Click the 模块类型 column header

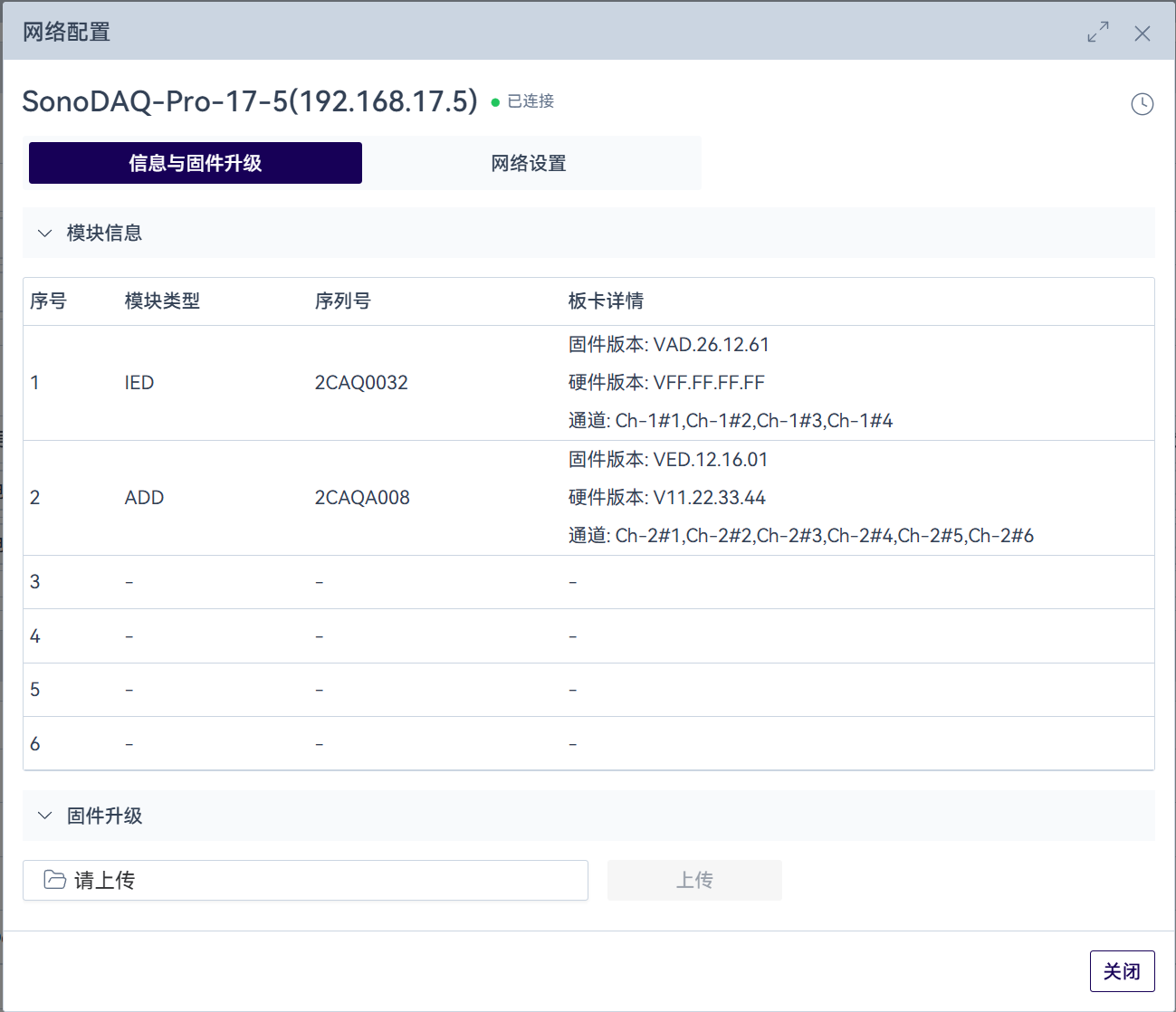click(x=162, y=301)
